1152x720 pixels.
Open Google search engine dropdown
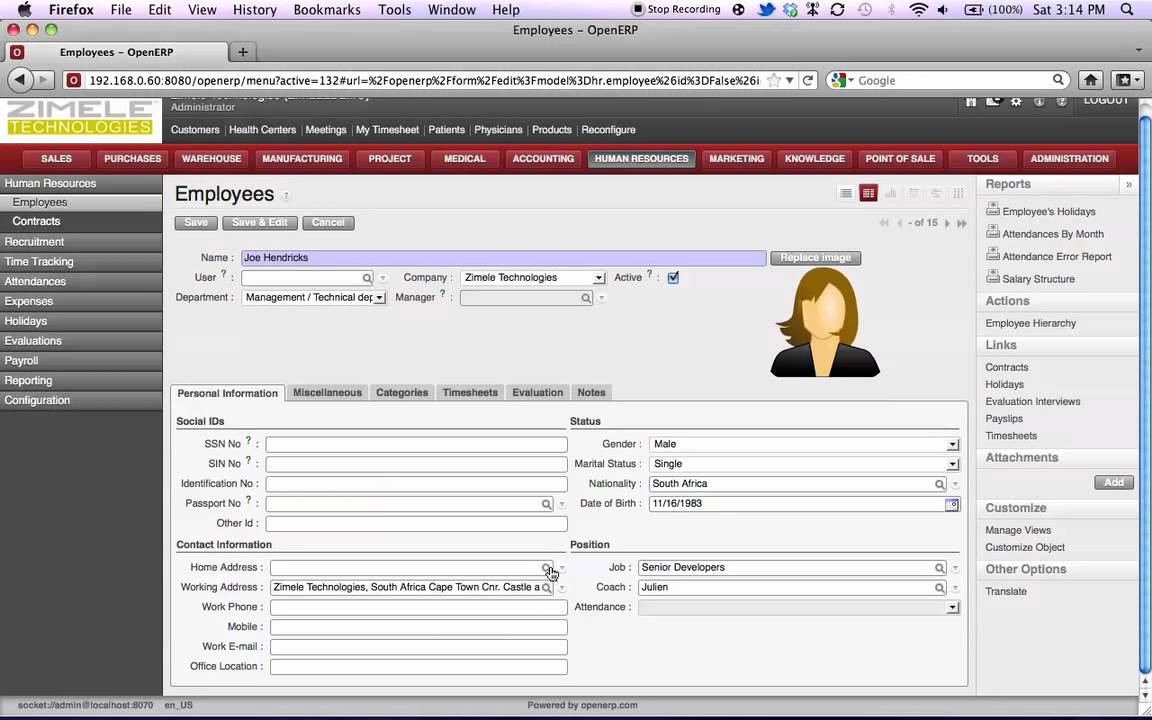842,80
